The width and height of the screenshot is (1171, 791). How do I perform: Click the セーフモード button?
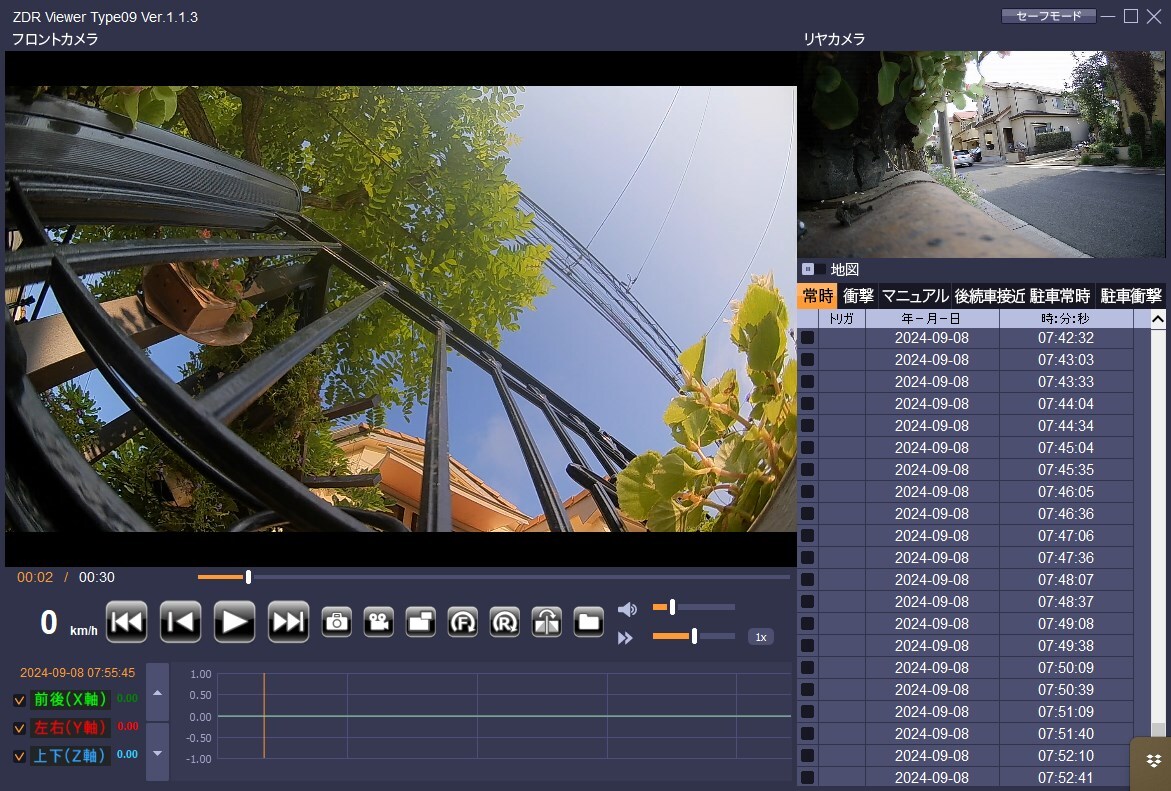click(x=1047, y=16)
